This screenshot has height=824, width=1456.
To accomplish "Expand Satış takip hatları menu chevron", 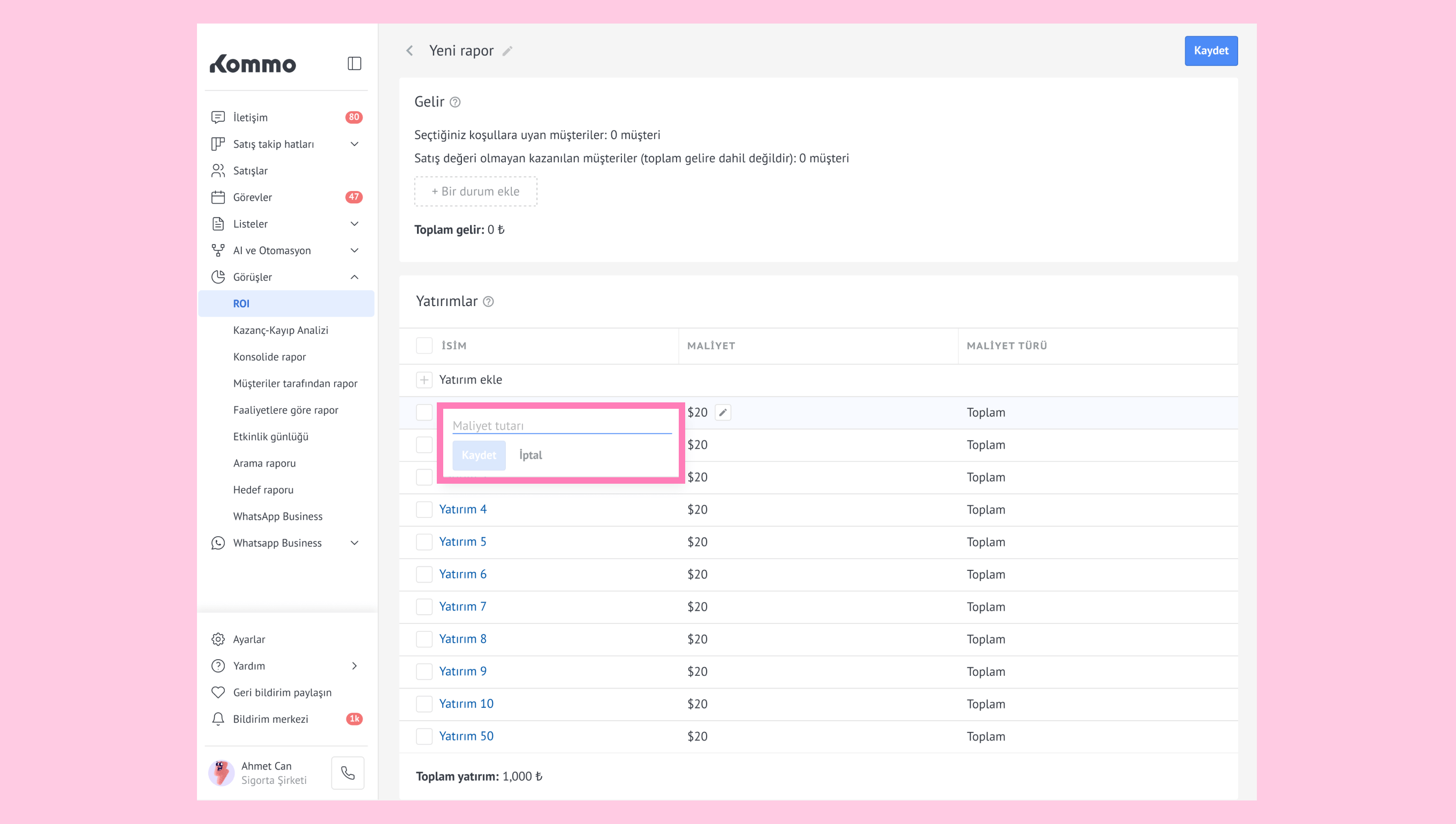I will pos(354,144).
